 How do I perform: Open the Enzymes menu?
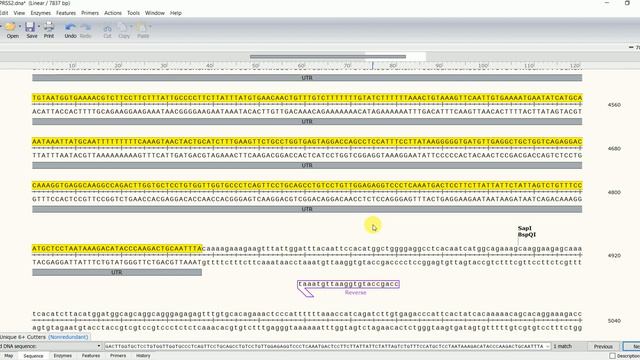tap(41, 13)
